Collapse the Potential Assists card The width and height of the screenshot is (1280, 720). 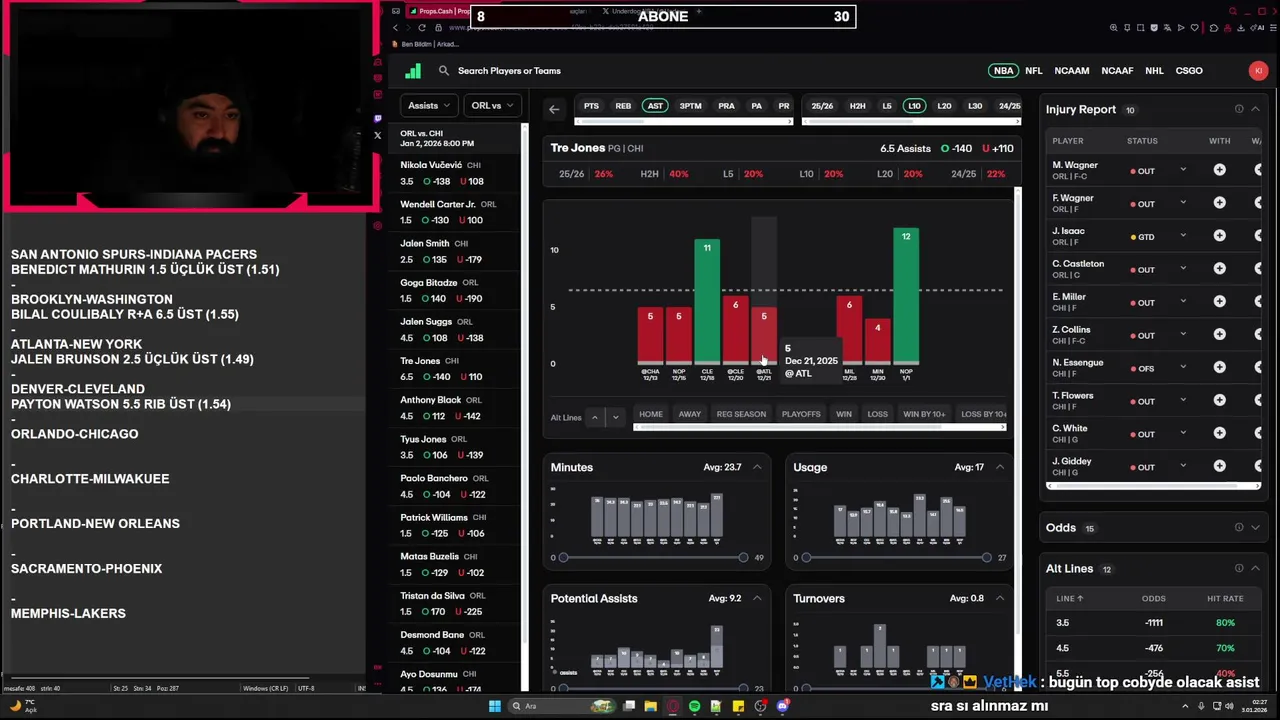point(757,598)
